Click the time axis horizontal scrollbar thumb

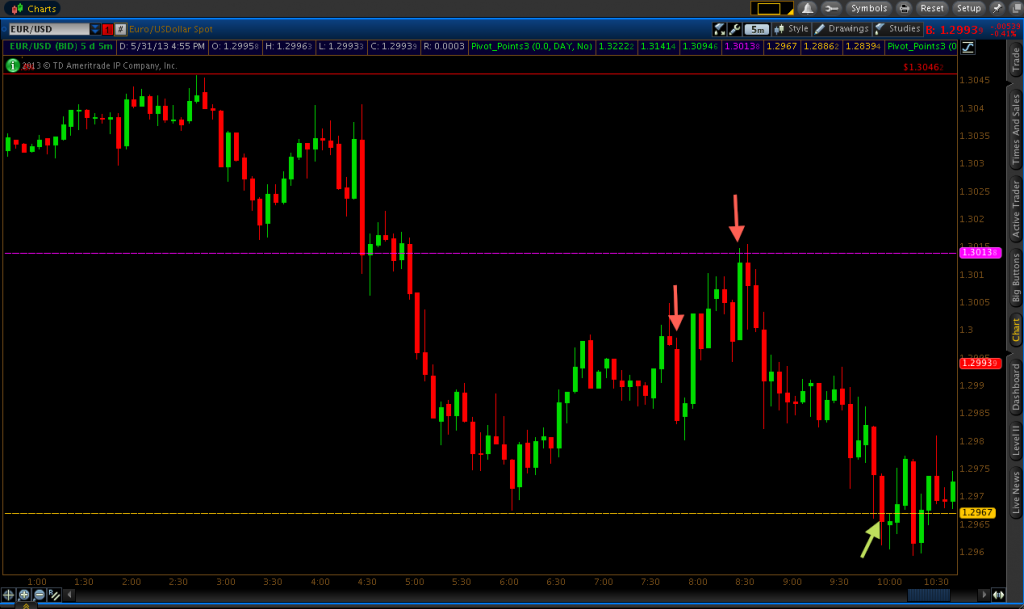(x=929, y=595)
